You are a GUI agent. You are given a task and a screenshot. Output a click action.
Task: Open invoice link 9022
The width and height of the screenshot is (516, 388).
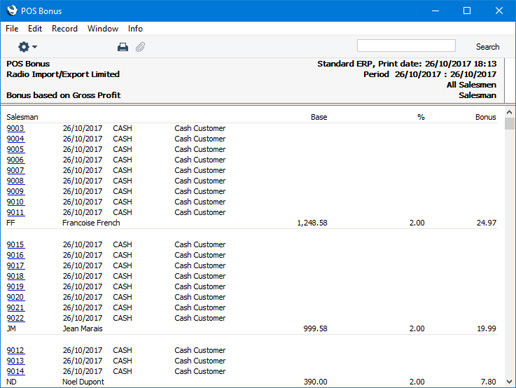(x=15, y=318)
